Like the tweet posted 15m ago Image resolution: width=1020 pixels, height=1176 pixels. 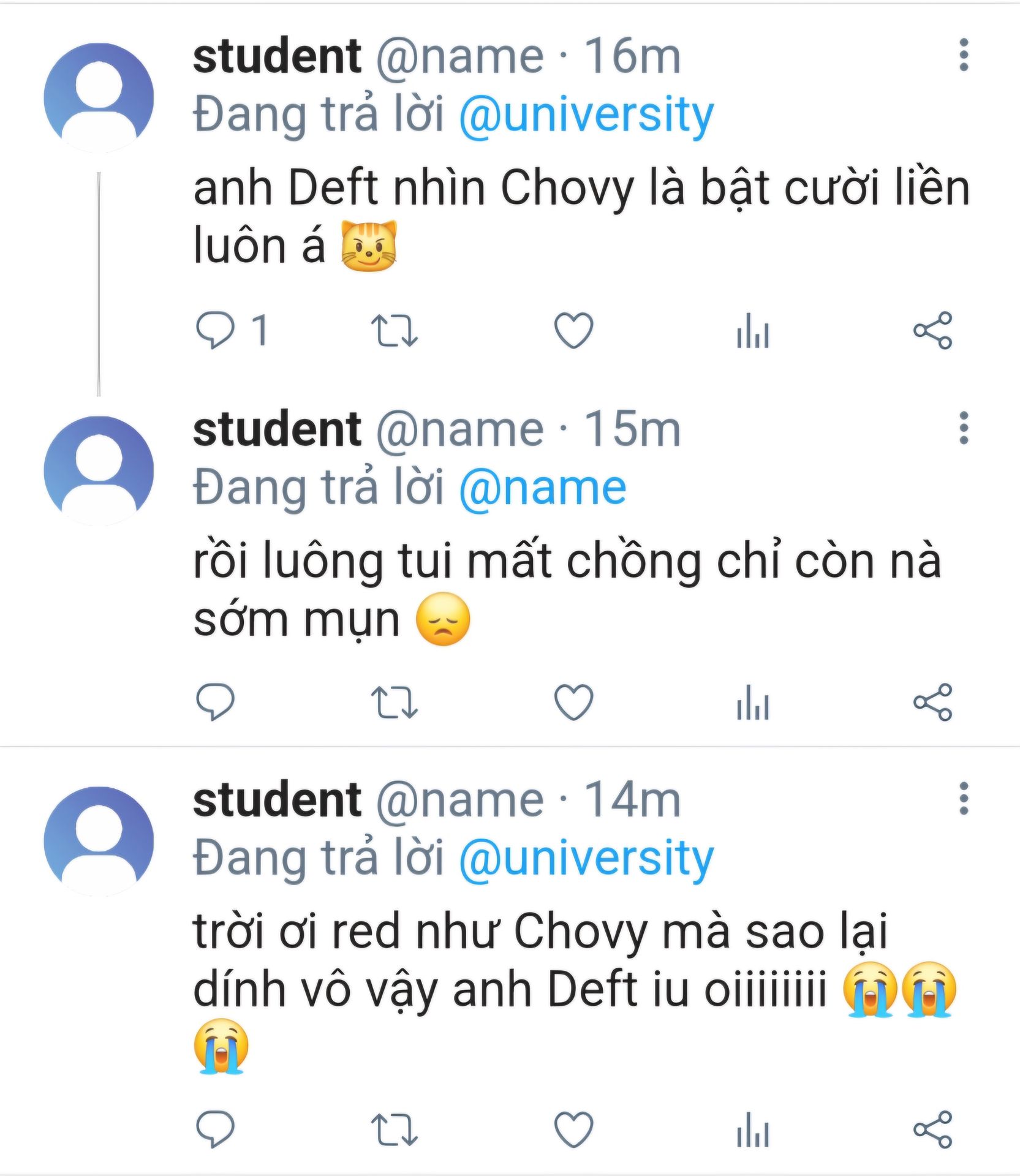[x=573, y=701]
